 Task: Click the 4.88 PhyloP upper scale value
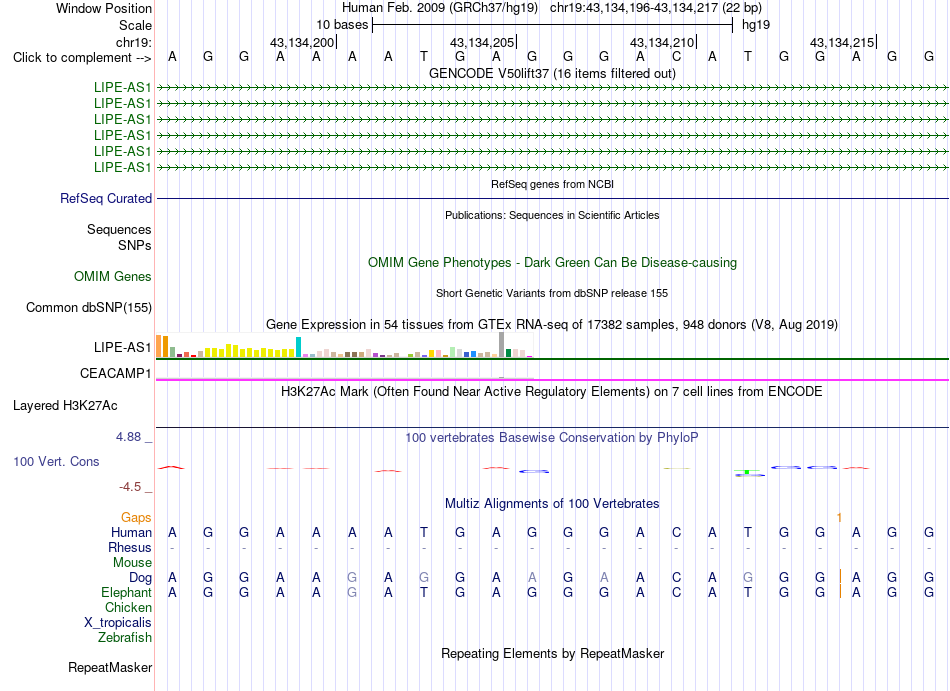pos(128,437)
